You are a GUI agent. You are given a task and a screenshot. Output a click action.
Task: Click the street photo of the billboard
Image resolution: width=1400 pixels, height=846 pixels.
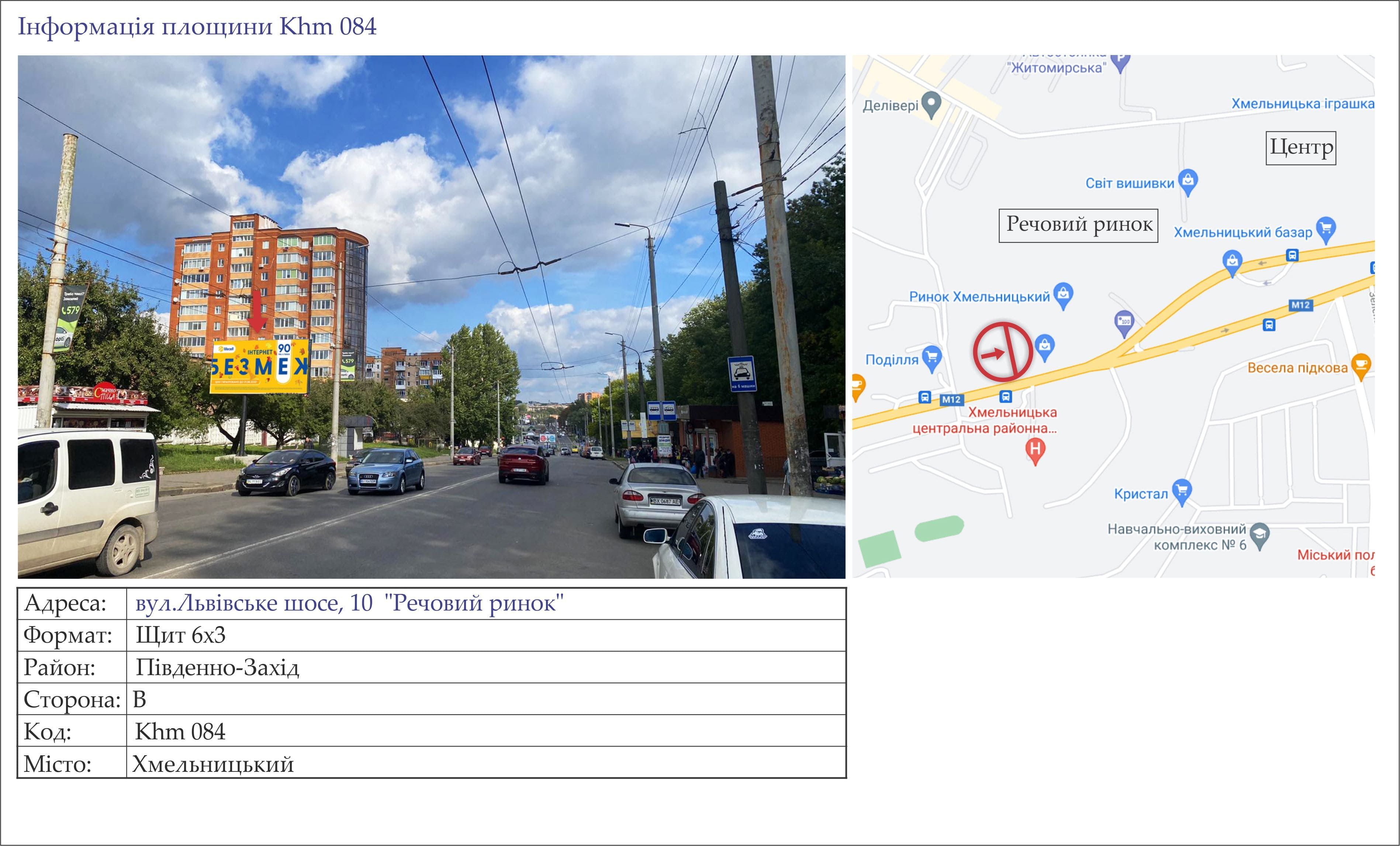(431, 317)
